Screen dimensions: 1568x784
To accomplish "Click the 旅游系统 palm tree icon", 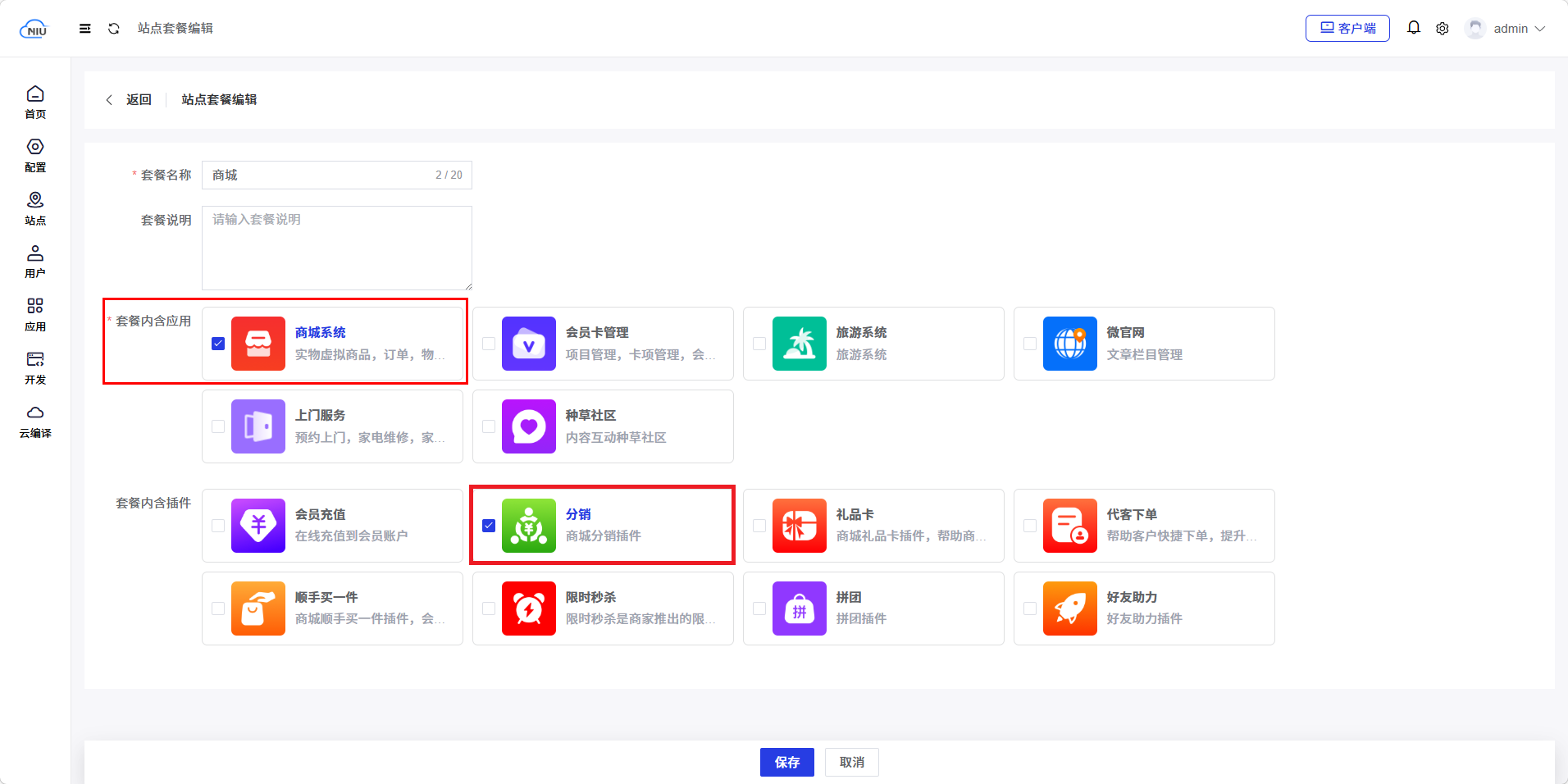I will pyautogui.click(x=800, y=344).
